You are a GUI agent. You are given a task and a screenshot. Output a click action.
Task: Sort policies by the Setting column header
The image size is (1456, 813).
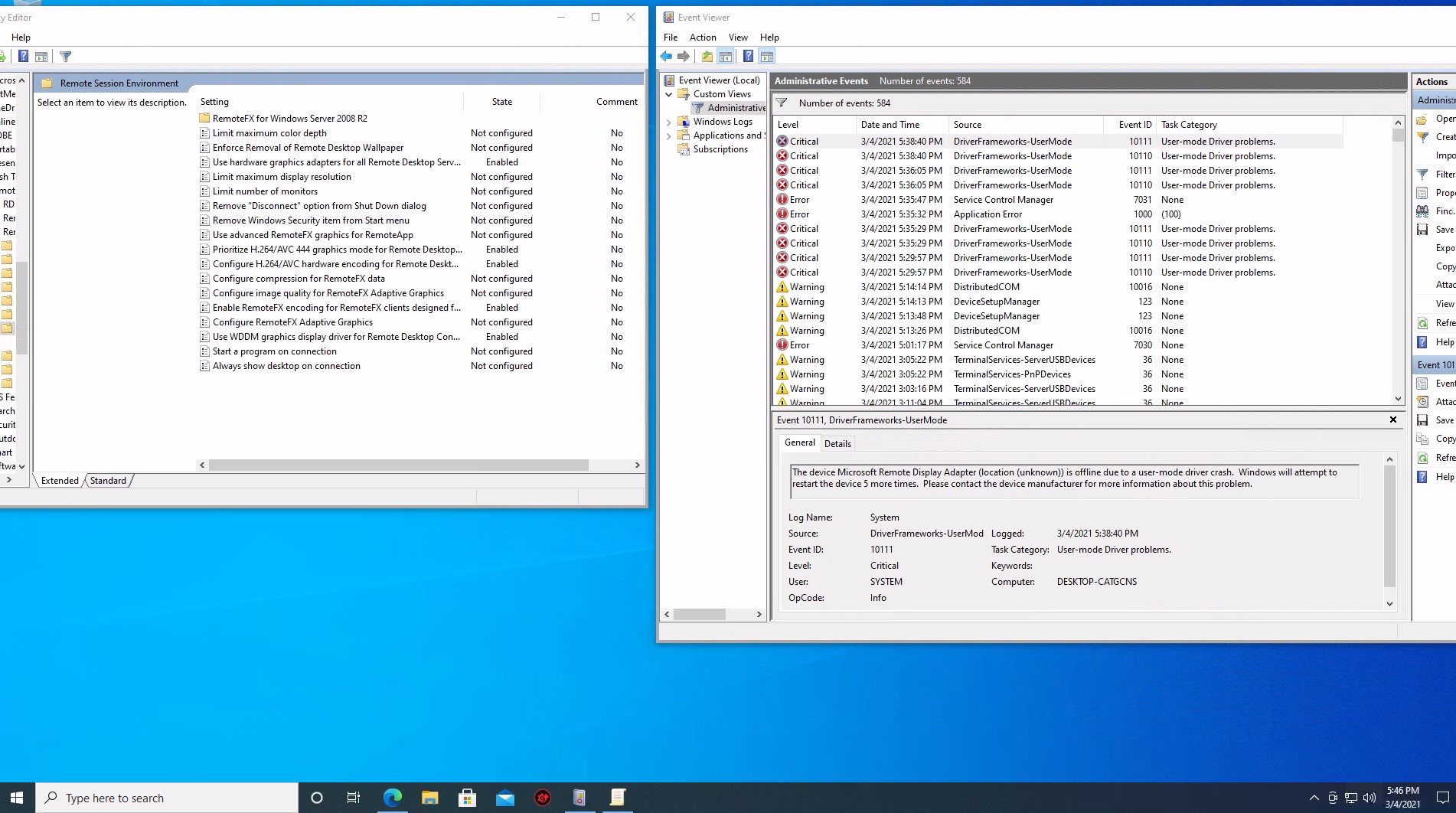[x=330, y=102]
